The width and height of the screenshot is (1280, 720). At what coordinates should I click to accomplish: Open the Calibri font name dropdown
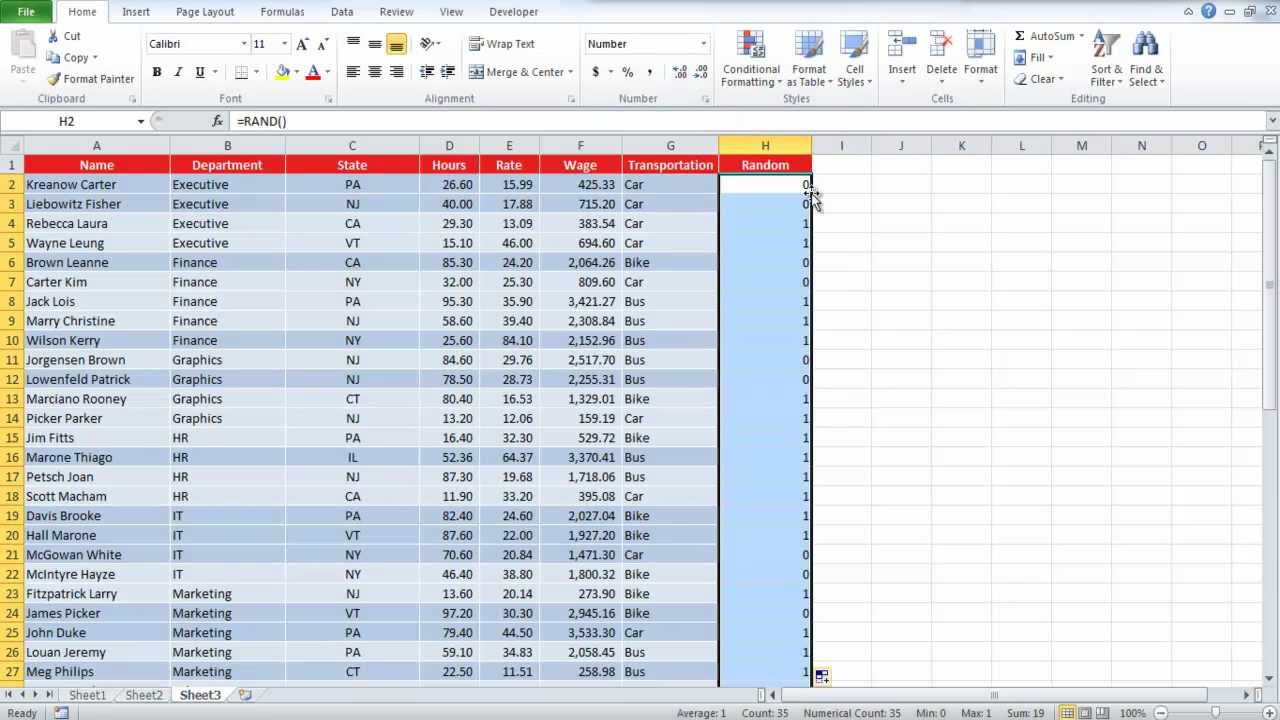[243, 44]
